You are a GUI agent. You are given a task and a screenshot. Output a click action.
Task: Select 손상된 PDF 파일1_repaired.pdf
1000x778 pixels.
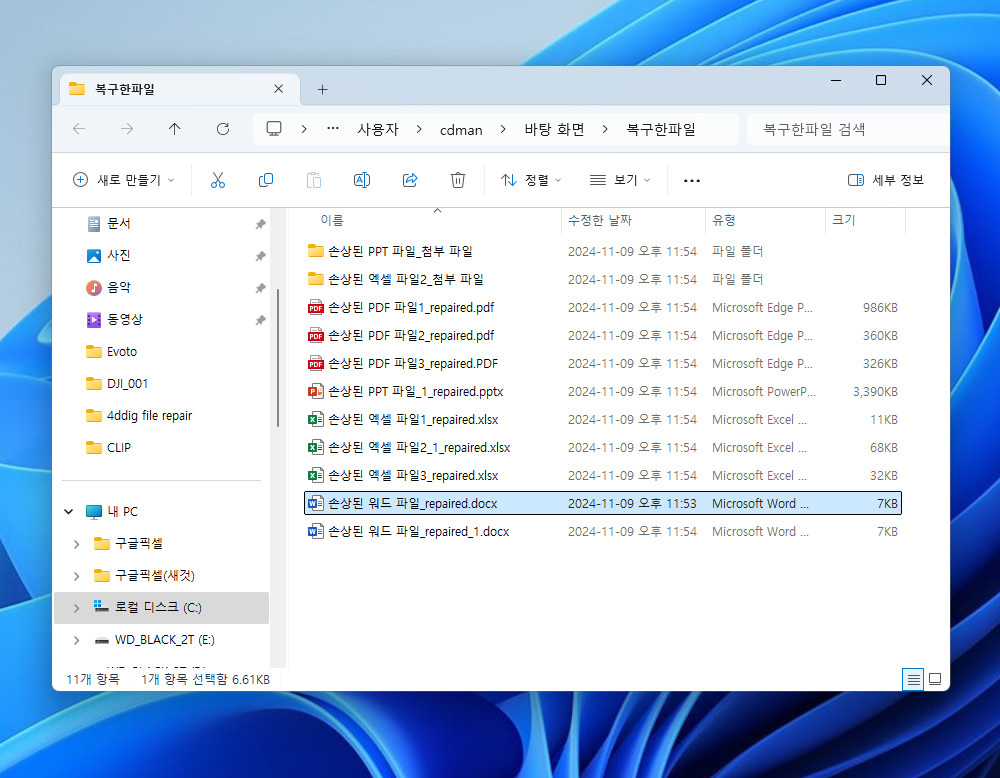[603, 307]
